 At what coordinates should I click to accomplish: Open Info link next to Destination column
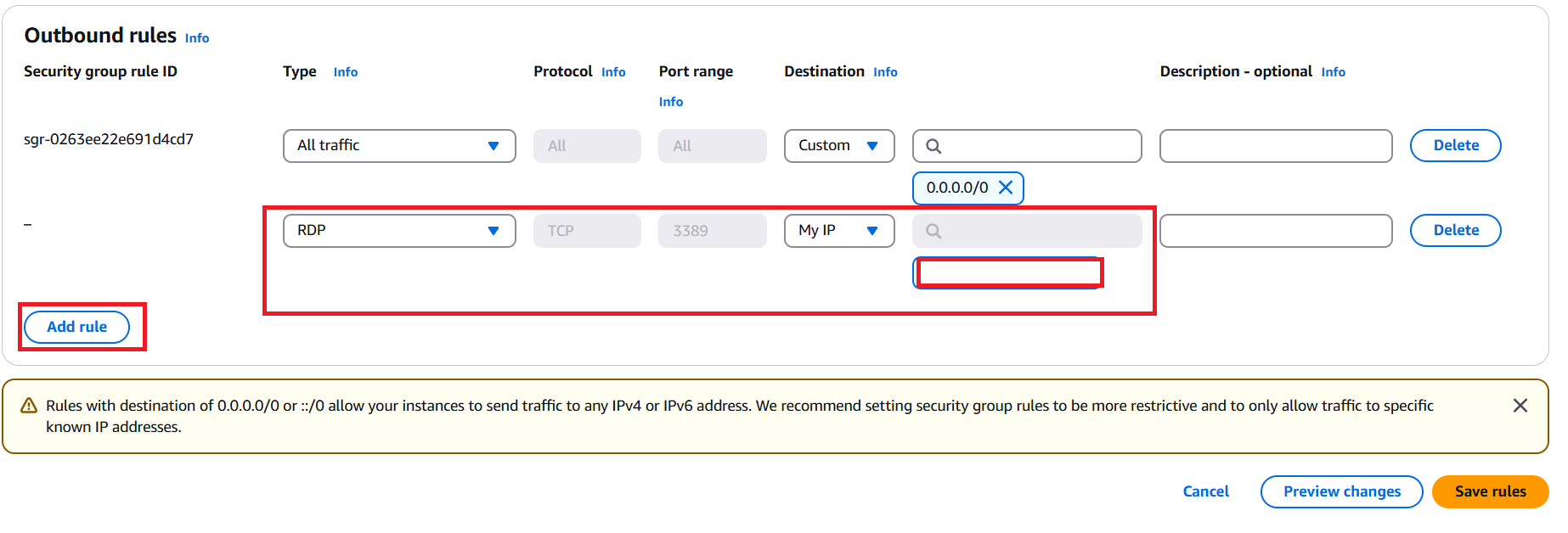pyautogui.click(x=885, y=72)
